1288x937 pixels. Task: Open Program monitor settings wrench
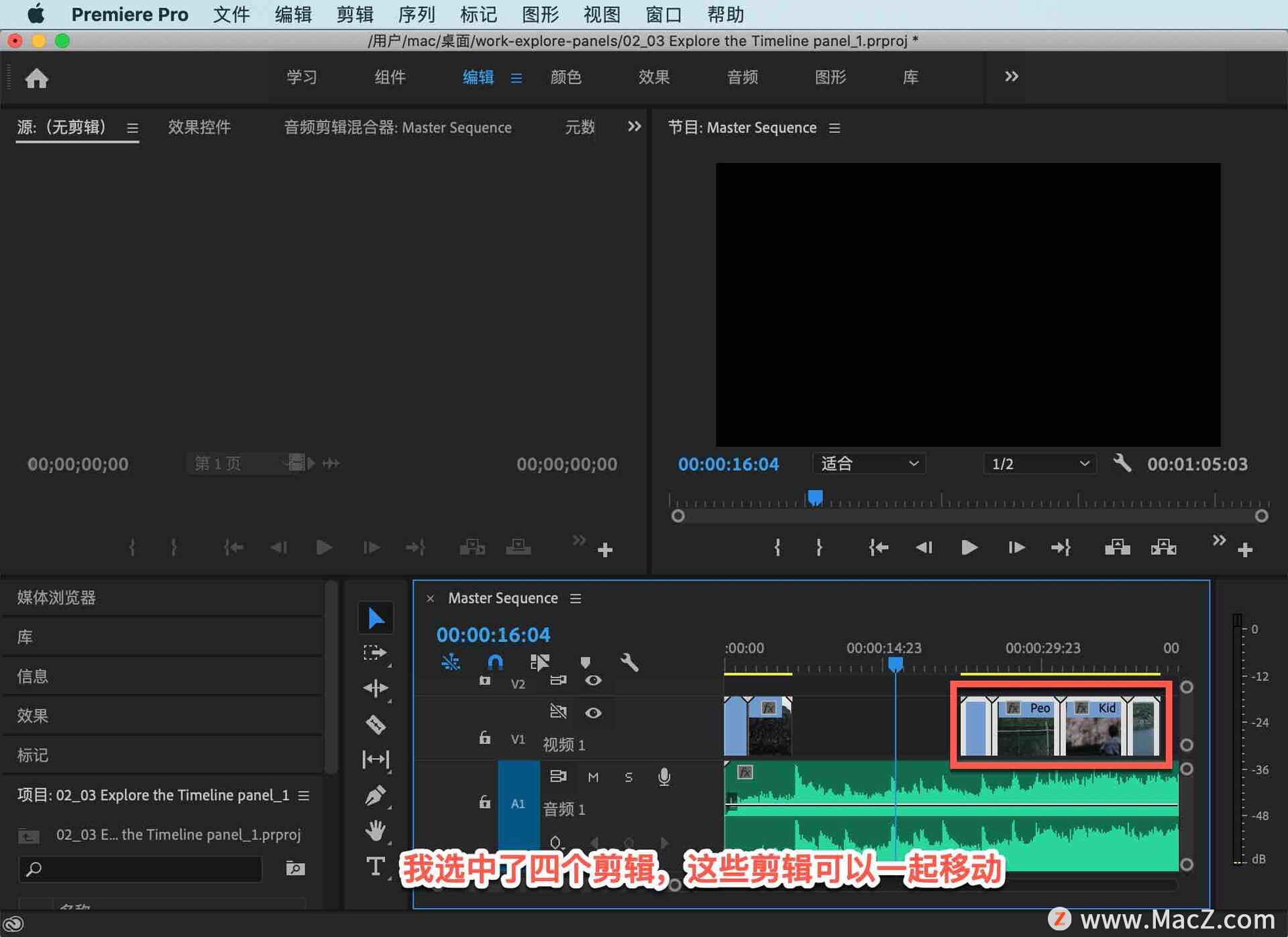pyautogui.click(x=1122, y=463)
